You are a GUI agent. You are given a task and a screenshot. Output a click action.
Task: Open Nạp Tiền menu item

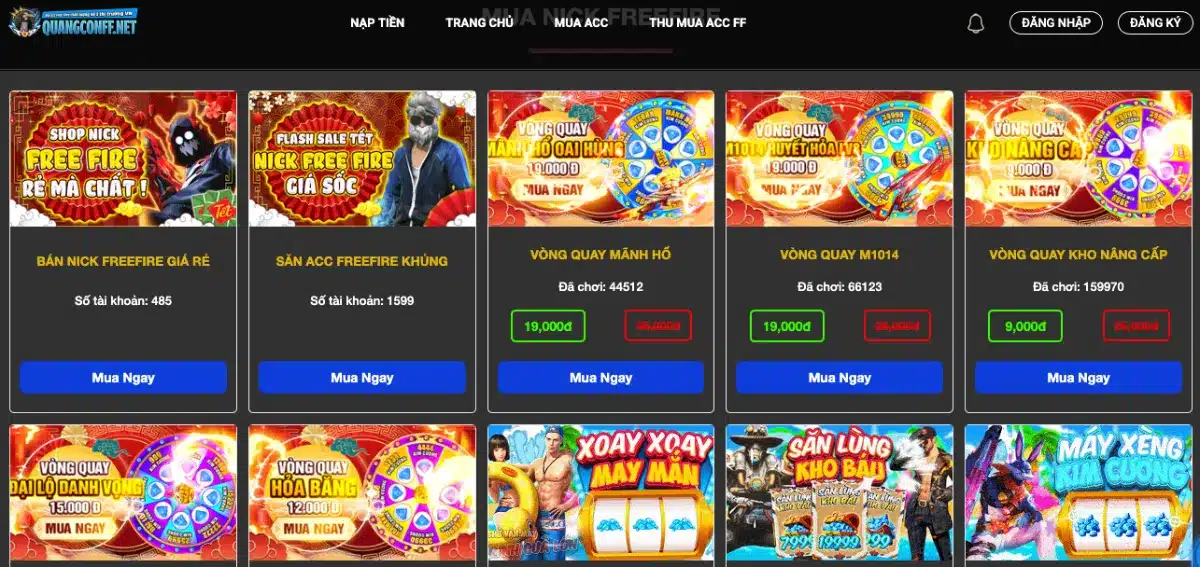(x=377, y=23)
